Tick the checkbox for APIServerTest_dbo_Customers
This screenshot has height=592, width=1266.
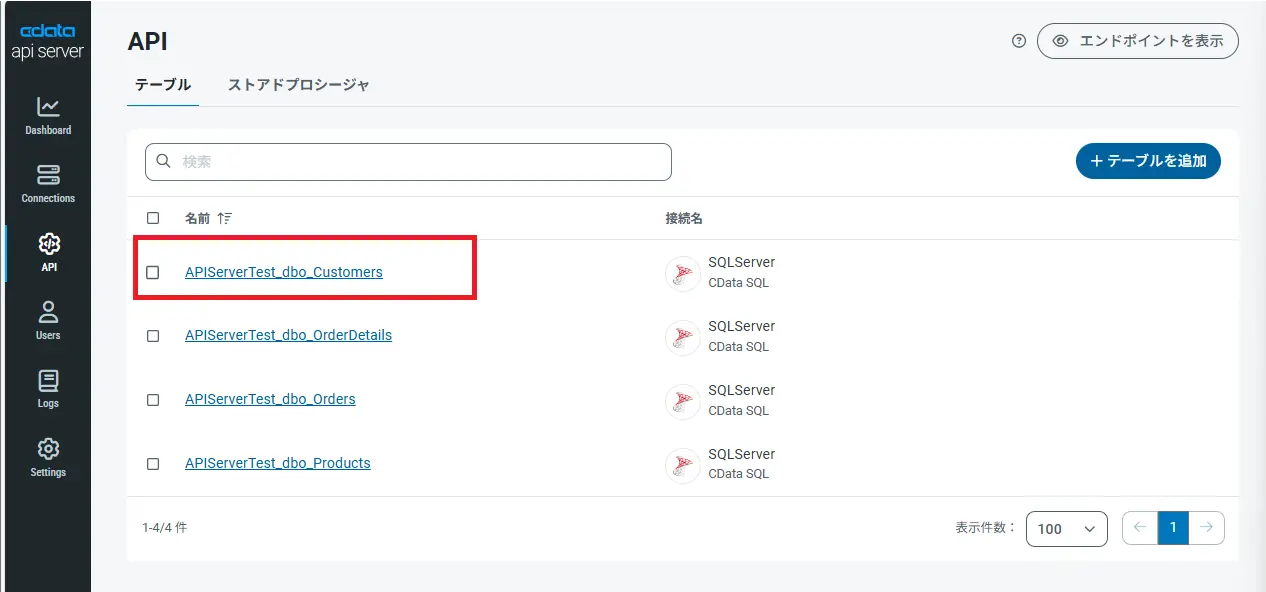153,272
